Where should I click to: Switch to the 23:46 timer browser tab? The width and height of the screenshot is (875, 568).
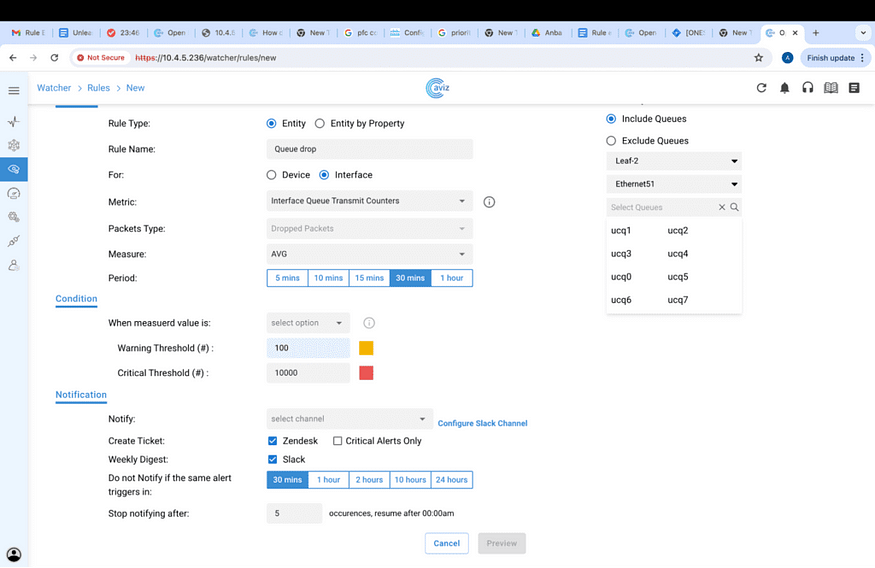(124, 33)
